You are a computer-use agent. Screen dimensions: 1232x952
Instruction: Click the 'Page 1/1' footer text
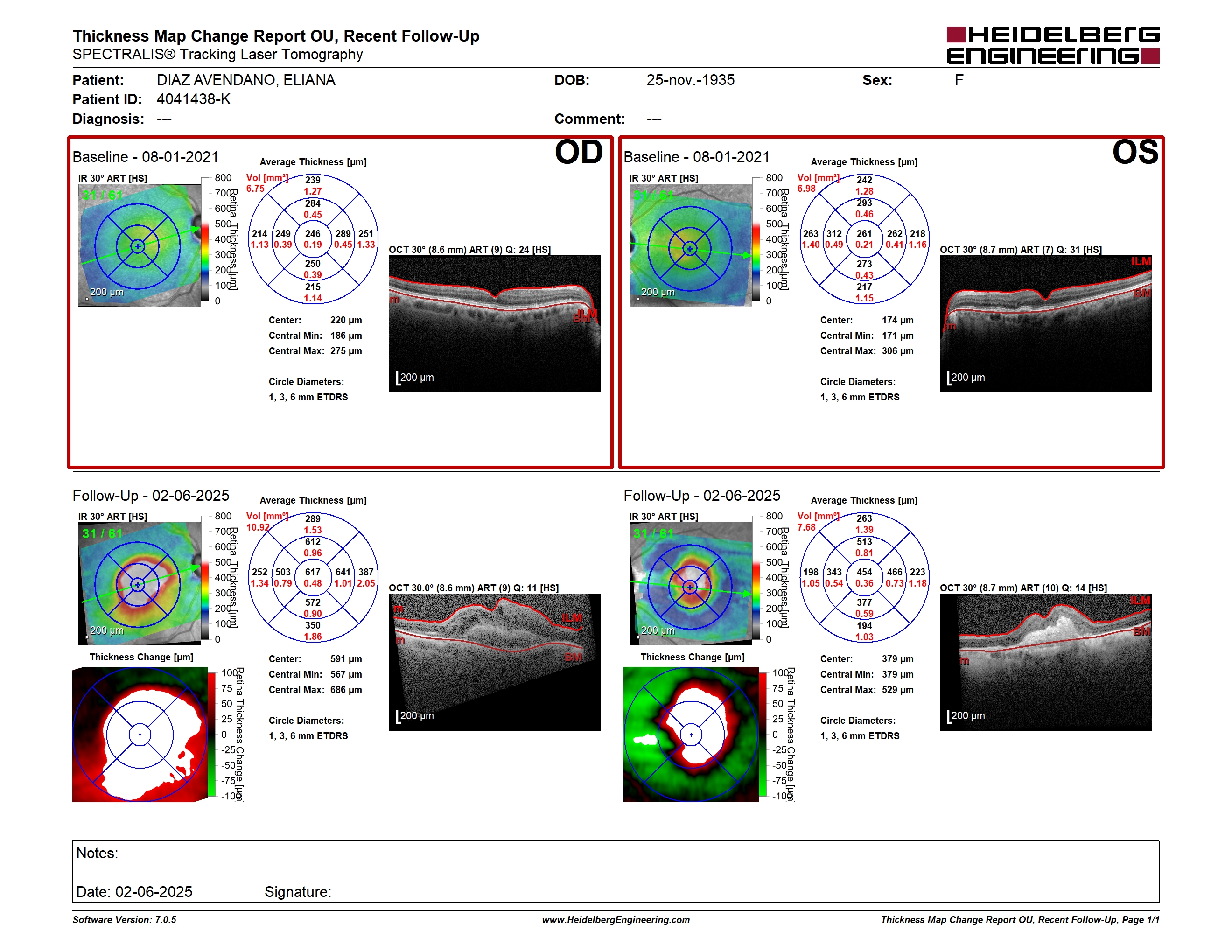1141,920
